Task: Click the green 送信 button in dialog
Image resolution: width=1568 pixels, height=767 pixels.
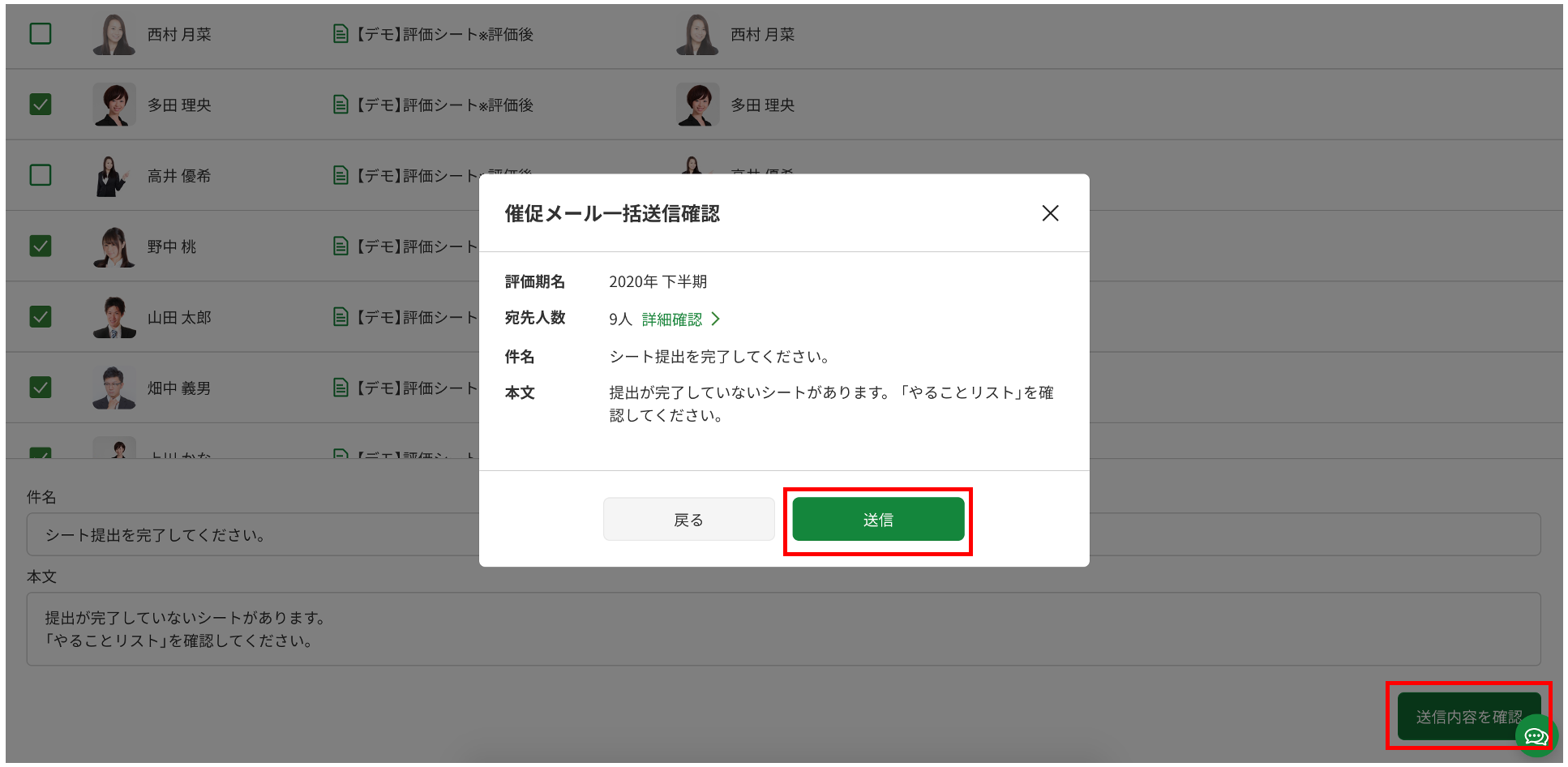Action: 878,519
